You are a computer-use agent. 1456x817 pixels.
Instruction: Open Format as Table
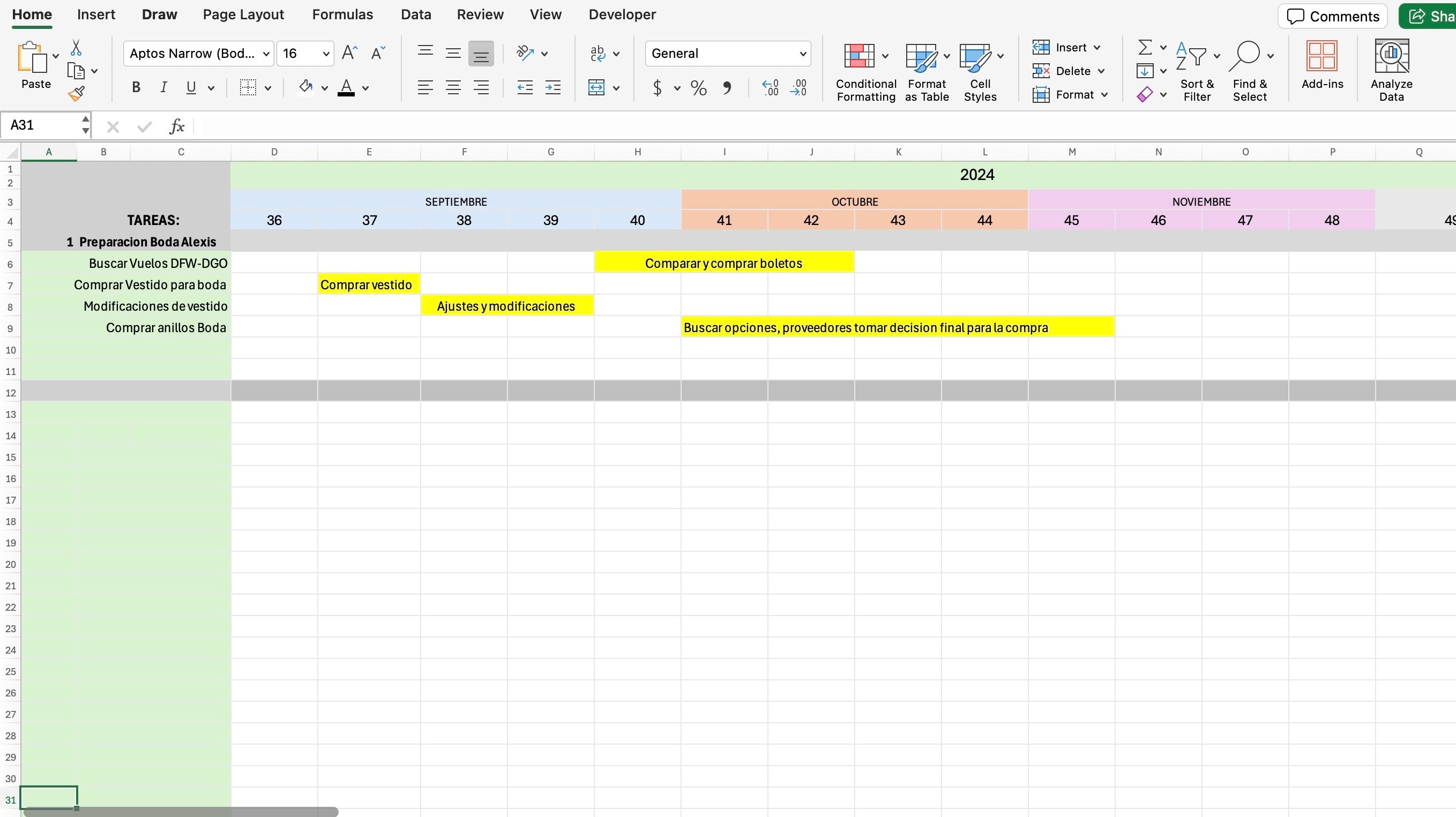(927, 72)
